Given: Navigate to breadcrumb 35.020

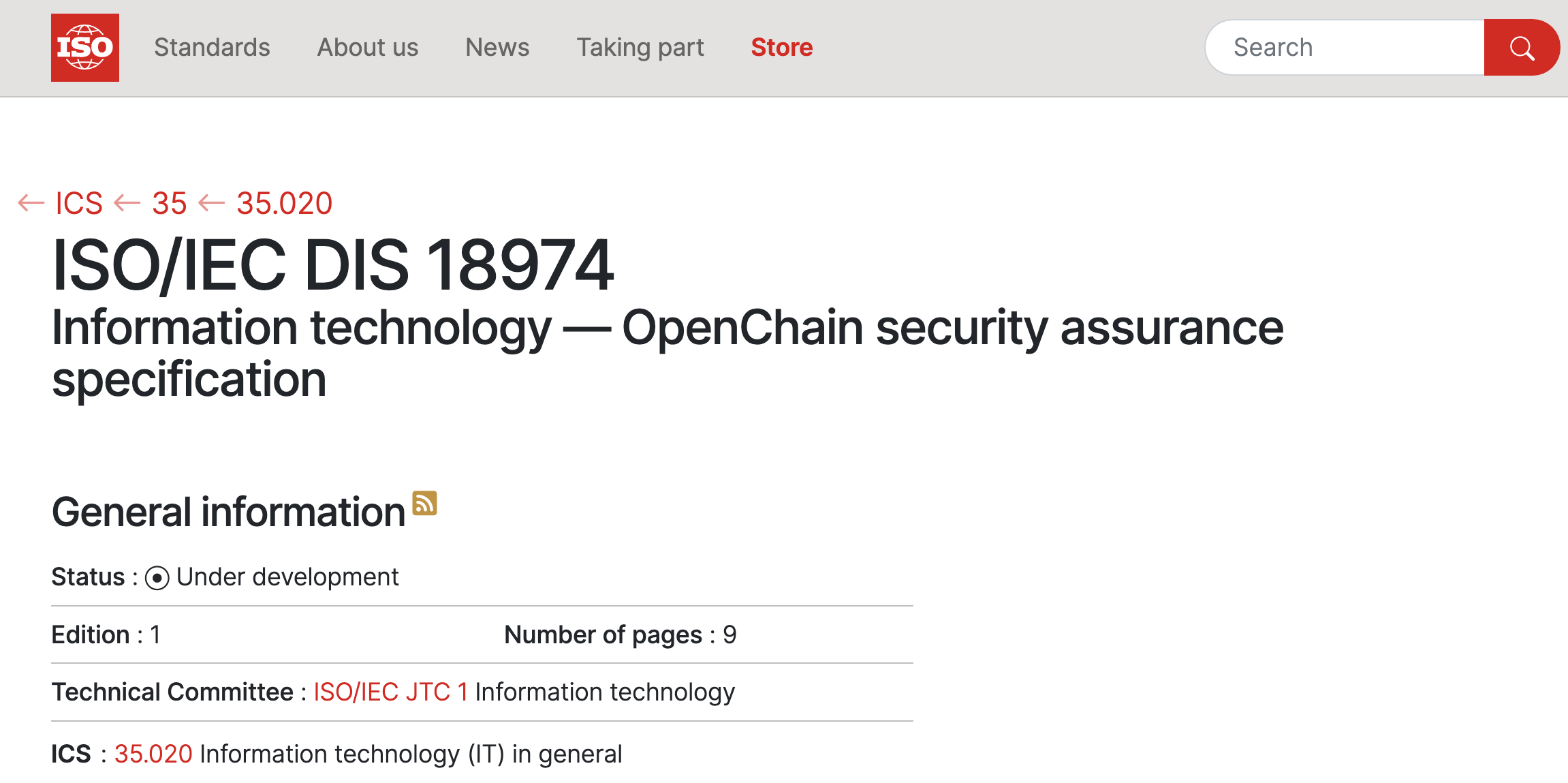Looking at the screenshot, I should (284, 203).
